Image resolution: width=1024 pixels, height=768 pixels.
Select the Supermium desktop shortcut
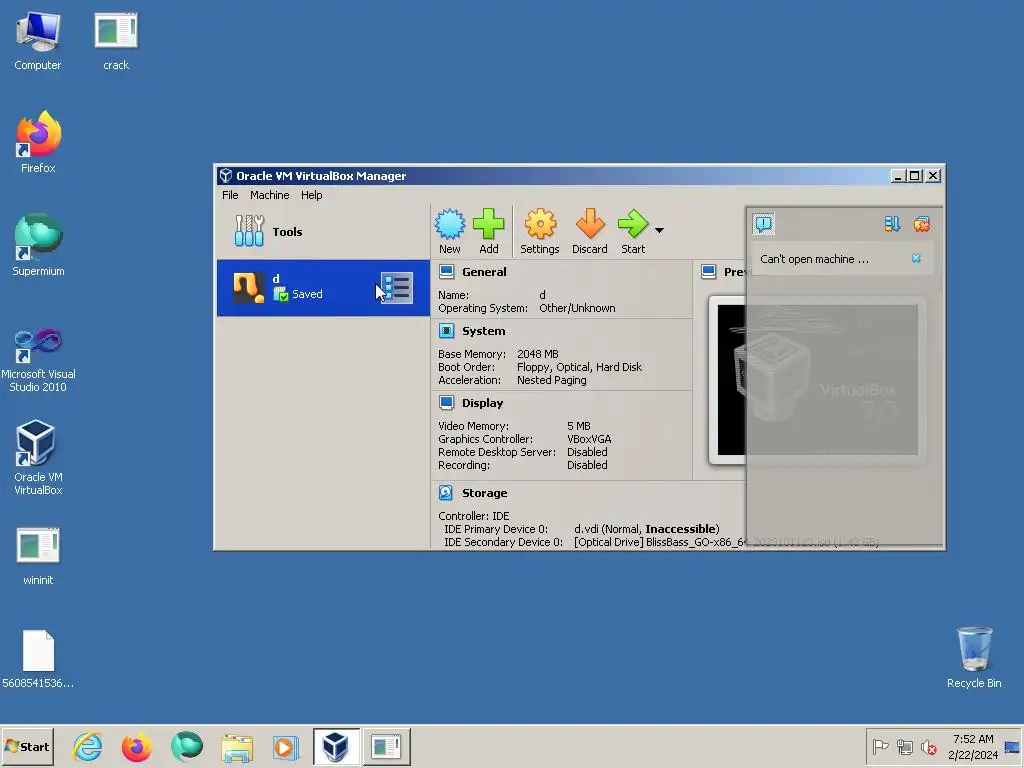pyautogui.click(x=38, y=246)
